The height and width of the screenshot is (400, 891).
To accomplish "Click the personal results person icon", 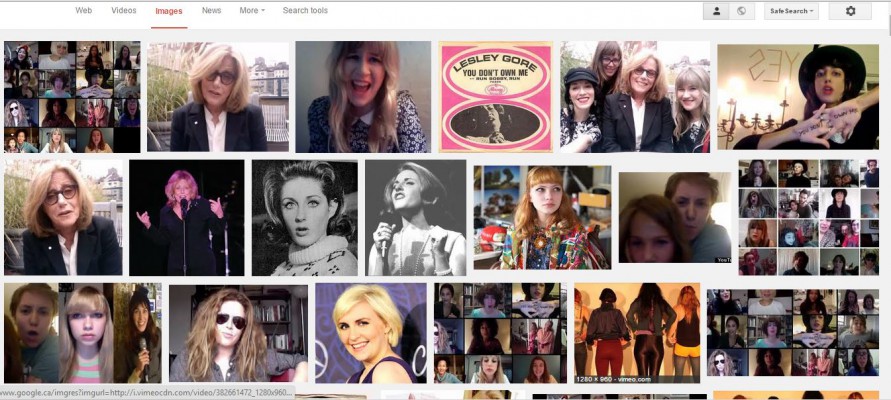I will (x=715, y=11).
